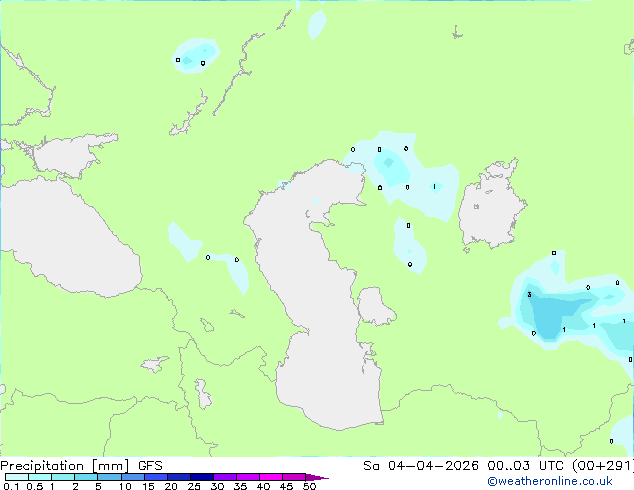The height and width of the screenshot is (490, 634).
Task: Click the 'GFS' model label
Action: 150,466
